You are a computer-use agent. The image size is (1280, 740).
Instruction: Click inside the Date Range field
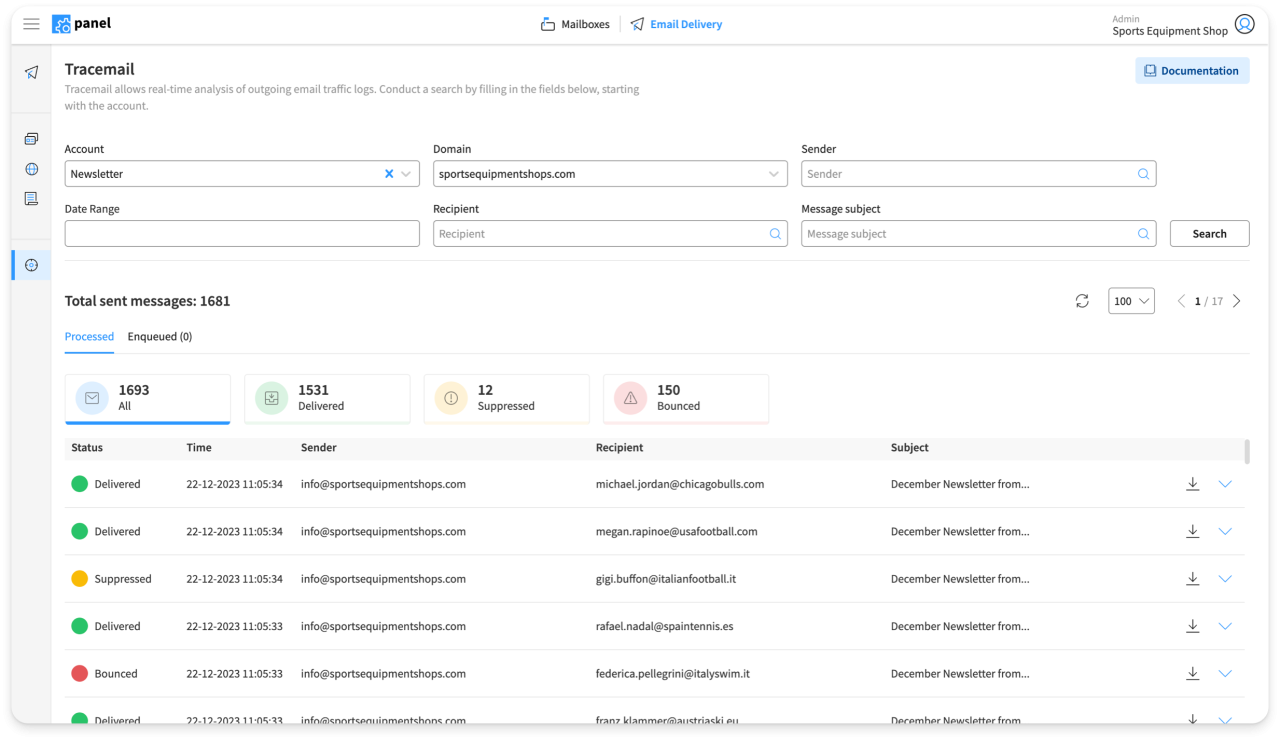pyautogui.click(x=241, y=233)
